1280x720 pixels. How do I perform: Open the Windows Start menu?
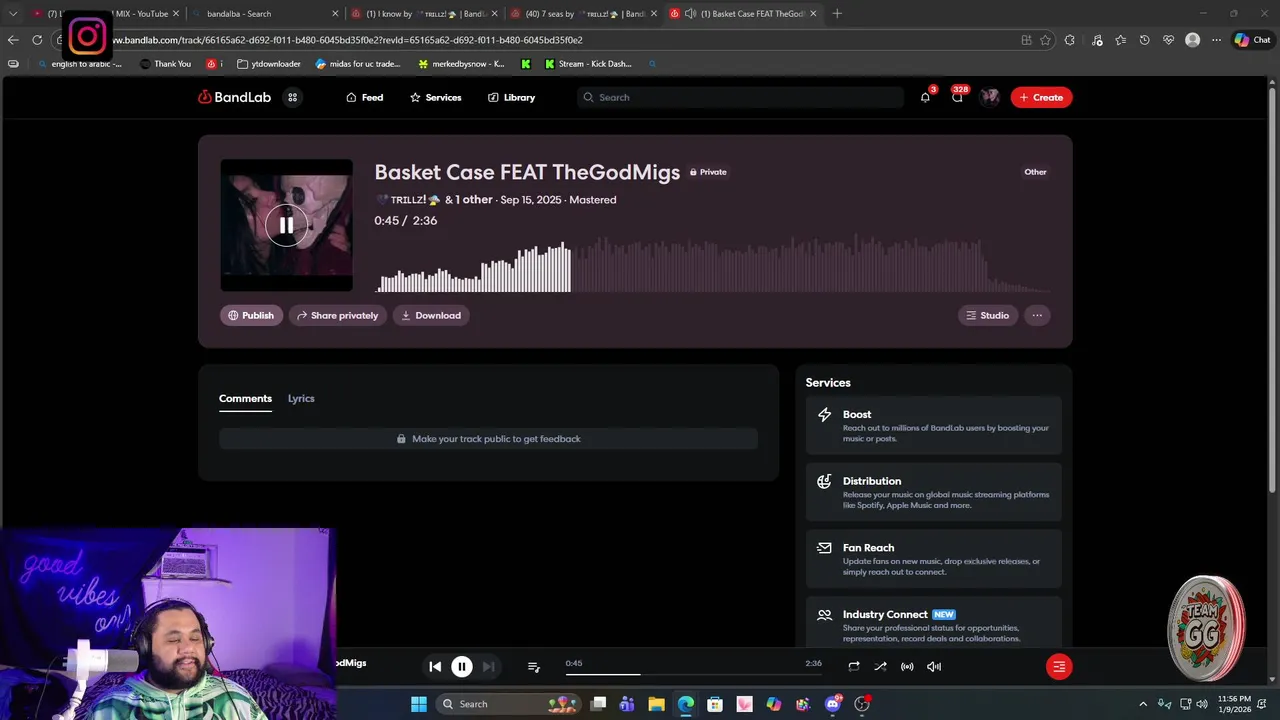click(x=419, y=704)
